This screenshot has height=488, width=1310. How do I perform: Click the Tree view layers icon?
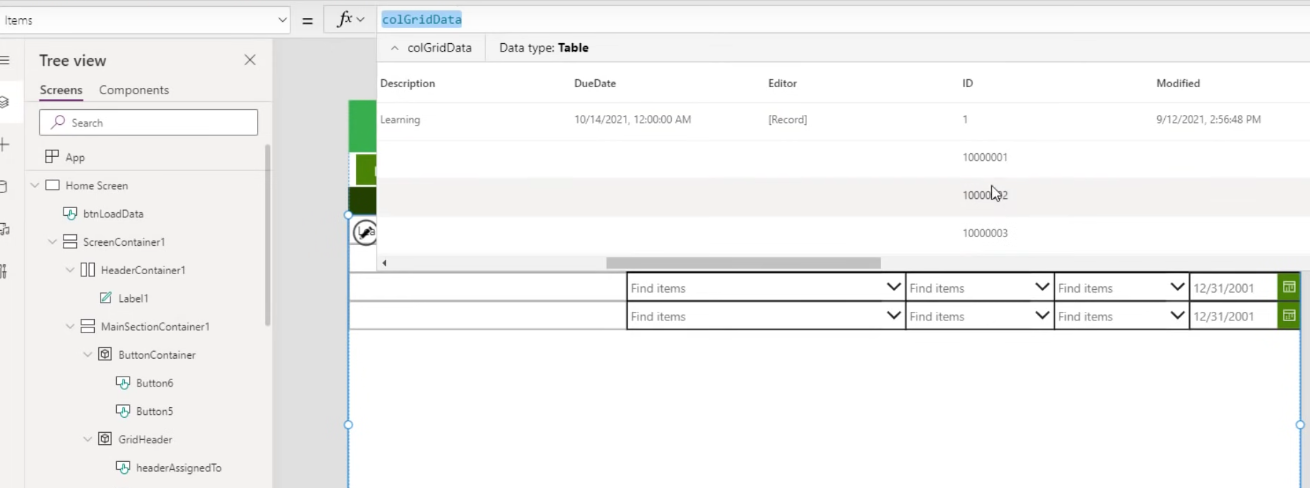(5, 102)
